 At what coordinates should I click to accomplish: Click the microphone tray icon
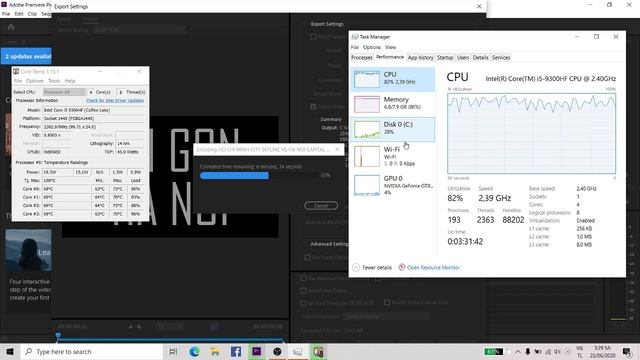point(528,351)
